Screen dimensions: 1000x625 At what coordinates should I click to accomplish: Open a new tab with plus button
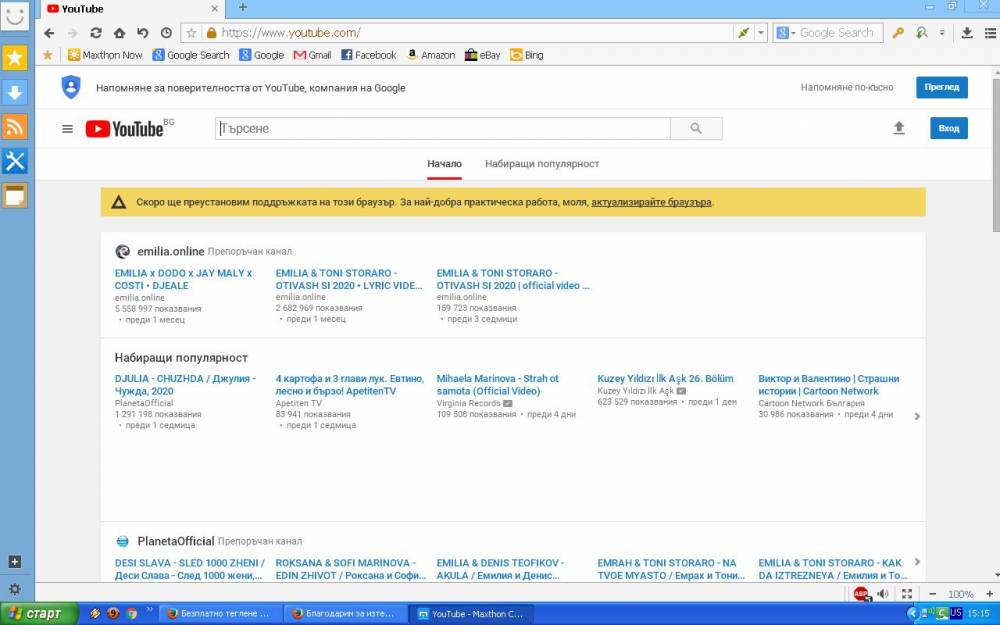point(242,8)
